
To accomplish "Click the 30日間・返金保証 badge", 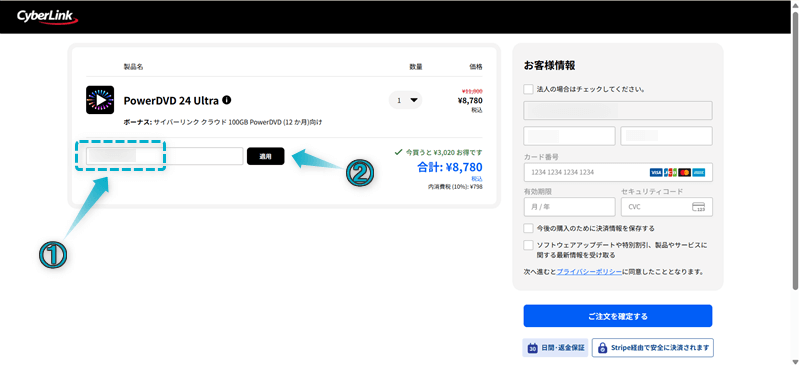I will (x=556, y=348).
